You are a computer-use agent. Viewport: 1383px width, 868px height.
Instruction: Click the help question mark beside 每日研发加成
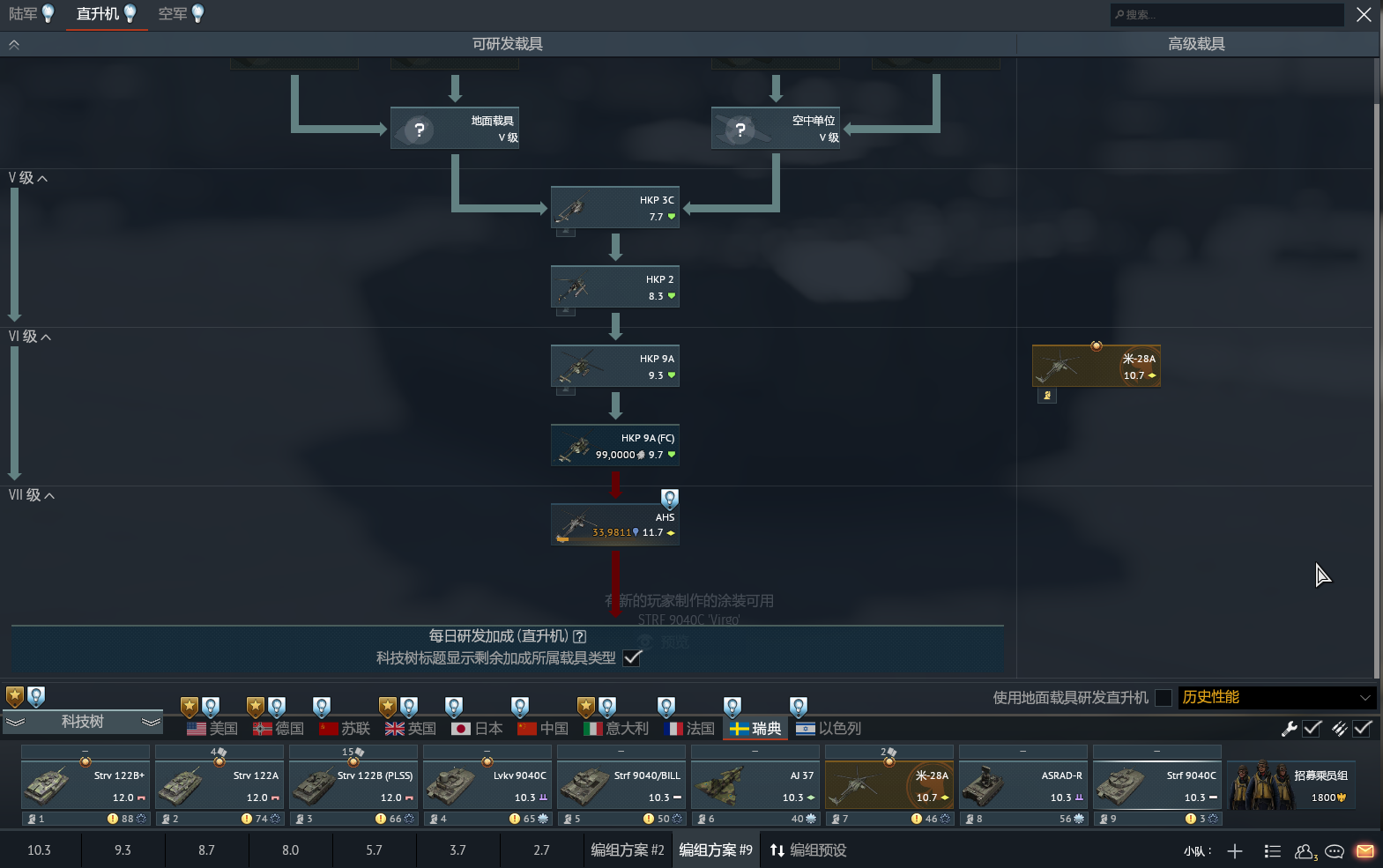579,636
